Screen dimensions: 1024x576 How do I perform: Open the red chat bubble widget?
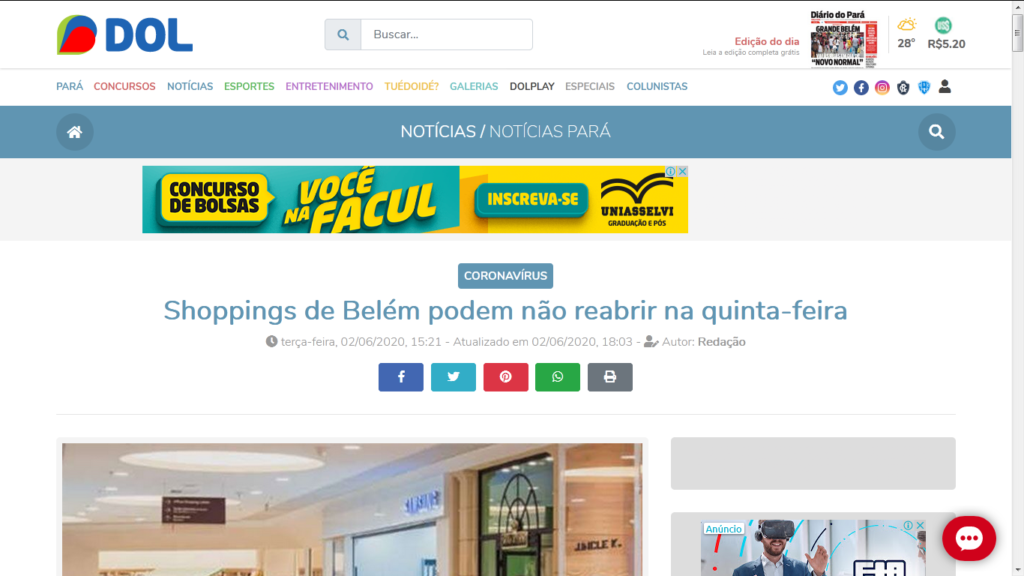968,539
